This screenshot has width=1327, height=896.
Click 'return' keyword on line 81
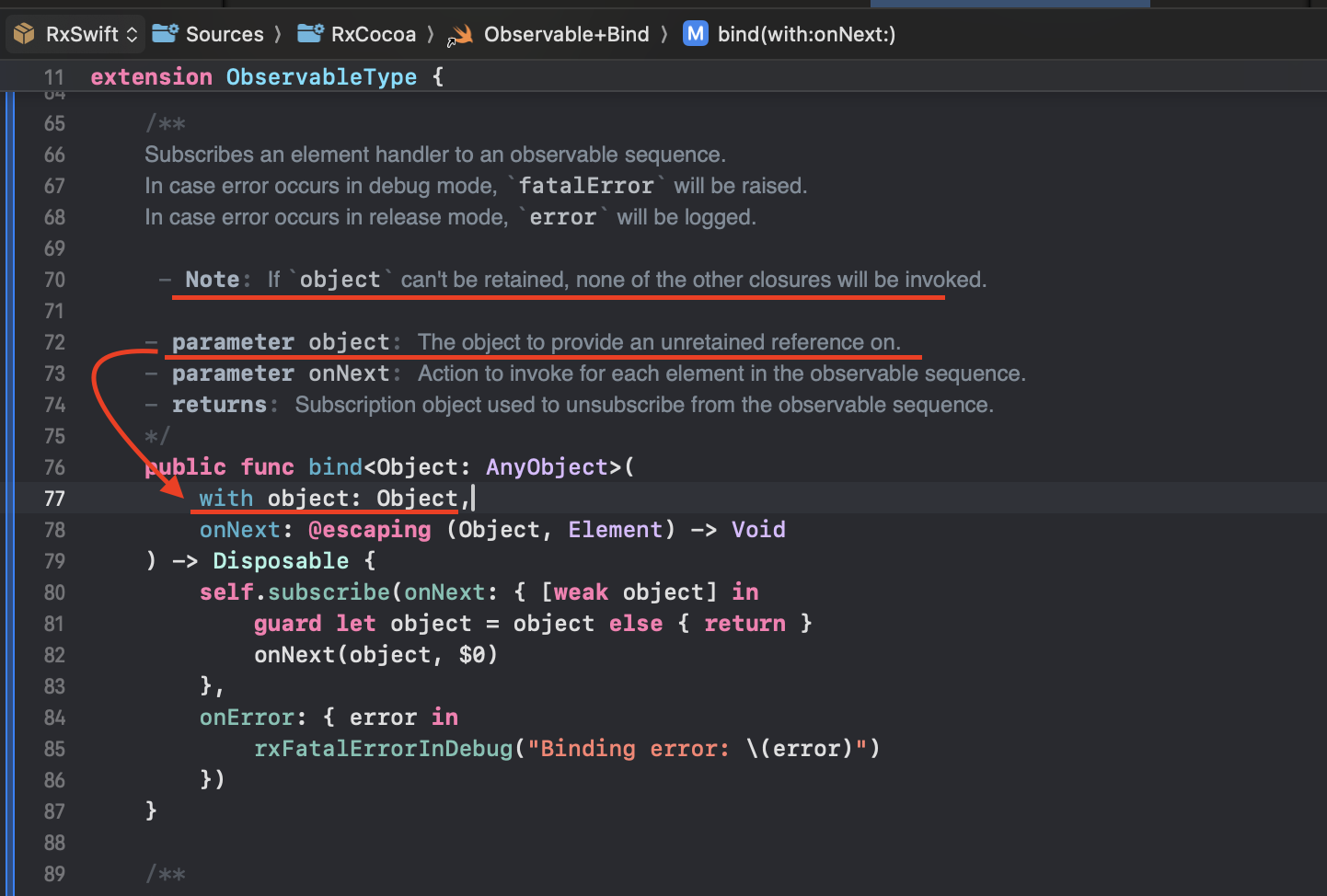744,624
